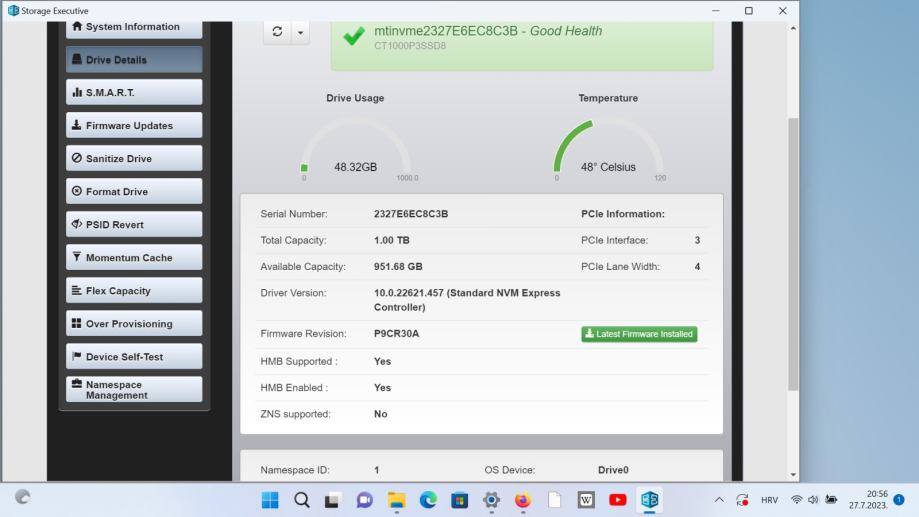
Task: Go to Firmware Updates
Action: pos(134,125)
